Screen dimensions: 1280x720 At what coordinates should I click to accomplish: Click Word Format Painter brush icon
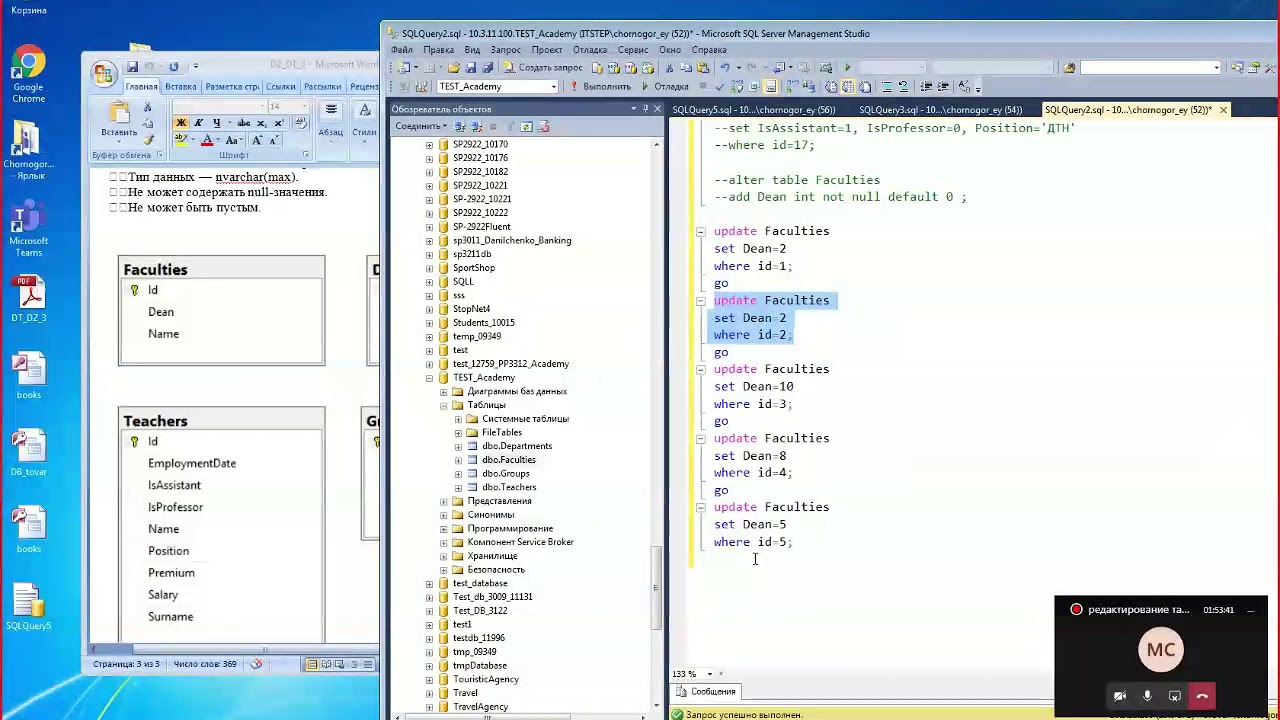[148, 140]
